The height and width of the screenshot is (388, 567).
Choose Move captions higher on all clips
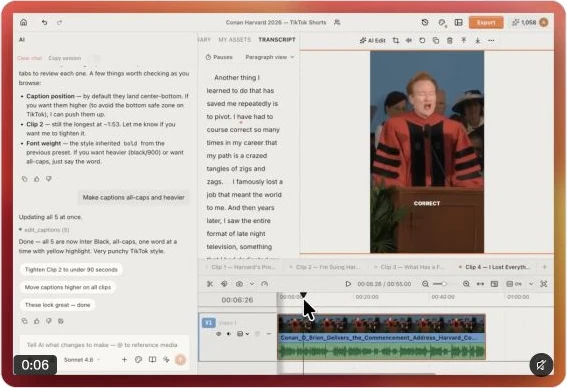pos(68,287)
